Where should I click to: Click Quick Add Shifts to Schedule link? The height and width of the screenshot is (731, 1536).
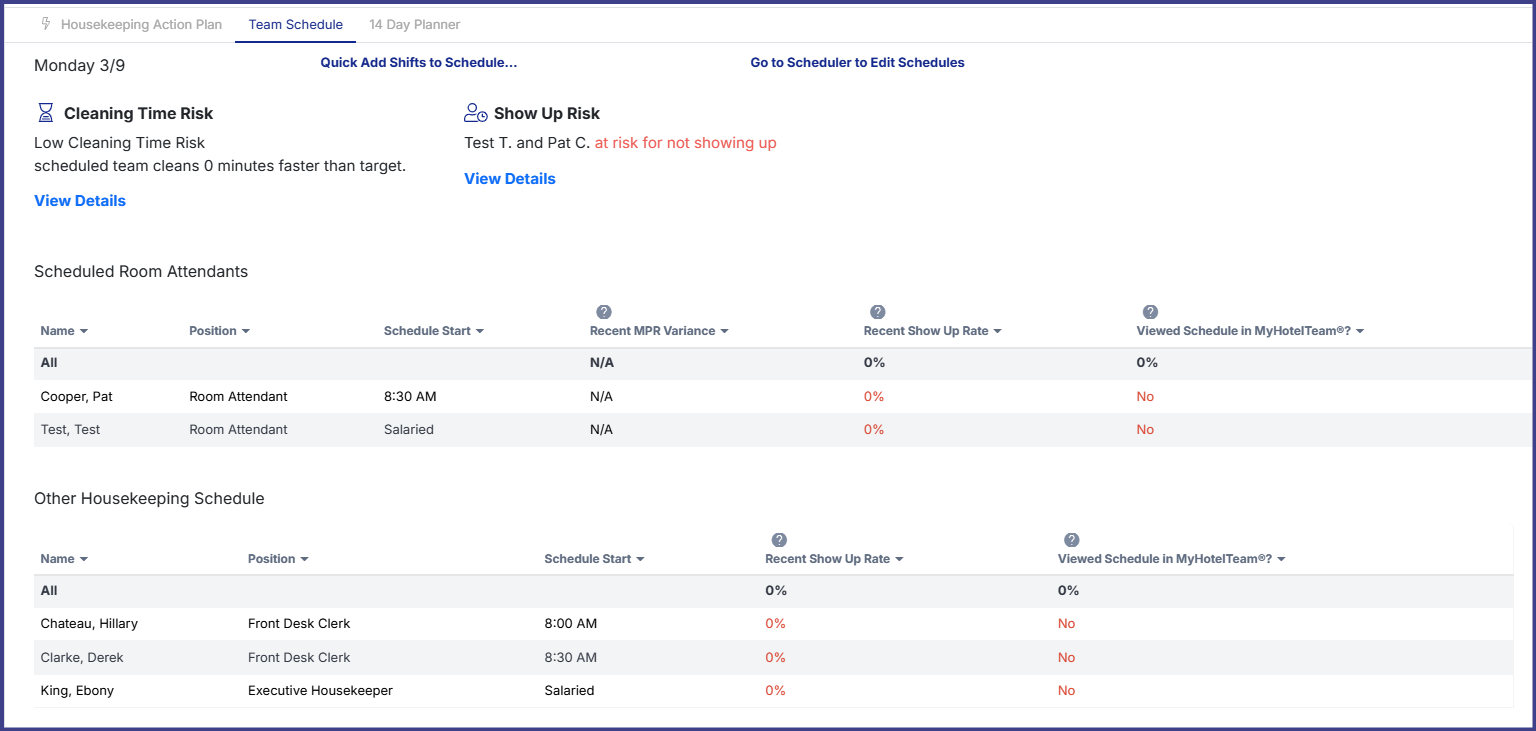coord(418,62)
